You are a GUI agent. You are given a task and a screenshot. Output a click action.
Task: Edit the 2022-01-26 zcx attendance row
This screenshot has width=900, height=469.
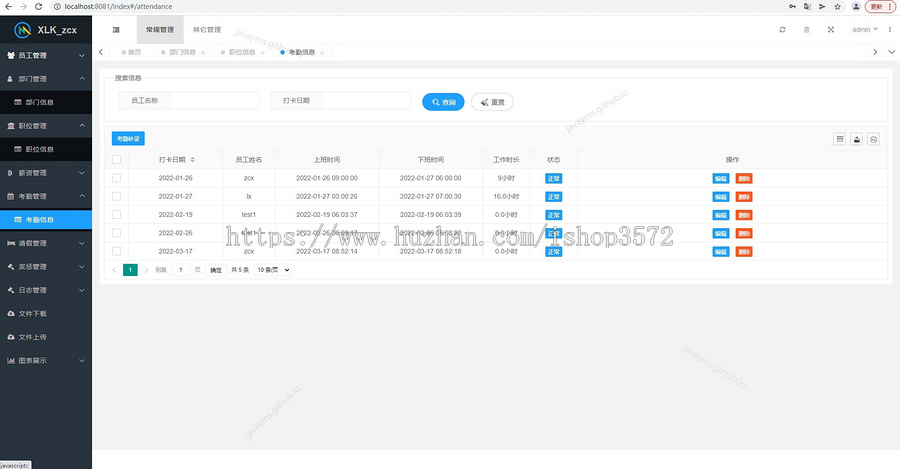point(720,179)
